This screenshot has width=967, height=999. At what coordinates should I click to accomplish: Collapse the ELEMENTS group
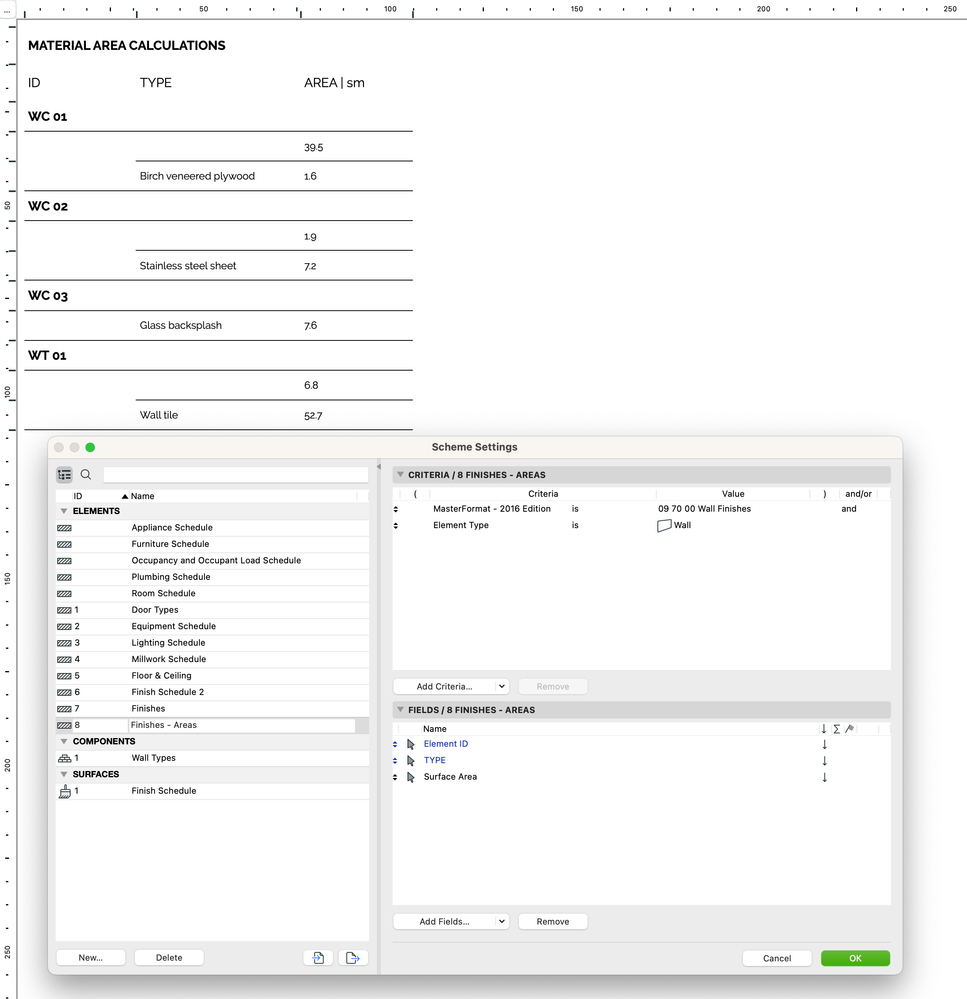pos(64,511)
